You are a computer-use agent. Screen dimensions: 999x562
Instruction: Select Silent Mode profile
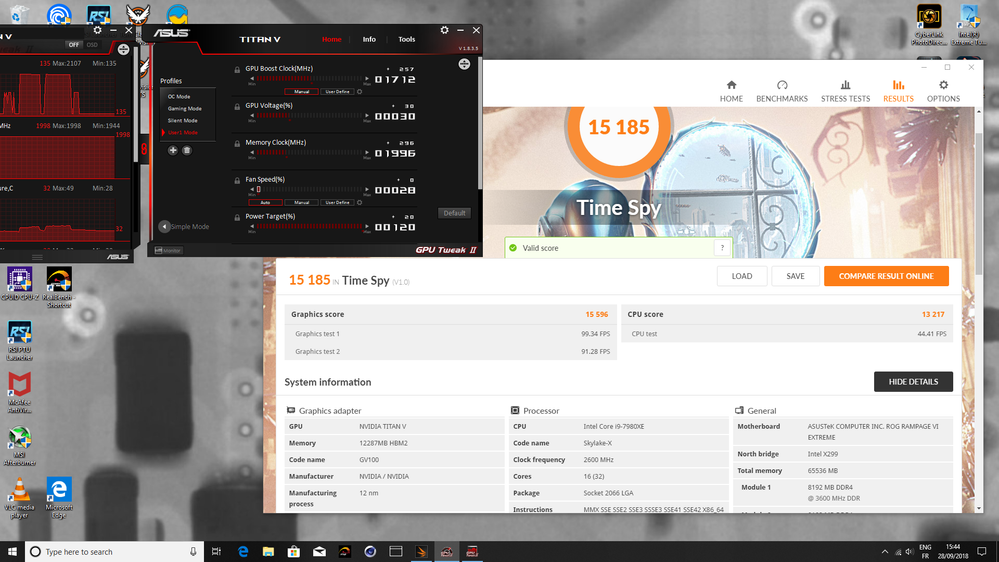[182, 120]
